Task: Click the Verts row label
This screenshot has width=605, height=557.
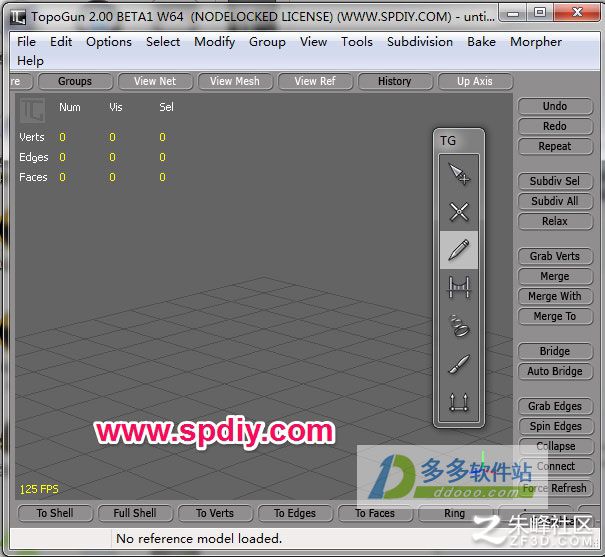Action: 32,137
